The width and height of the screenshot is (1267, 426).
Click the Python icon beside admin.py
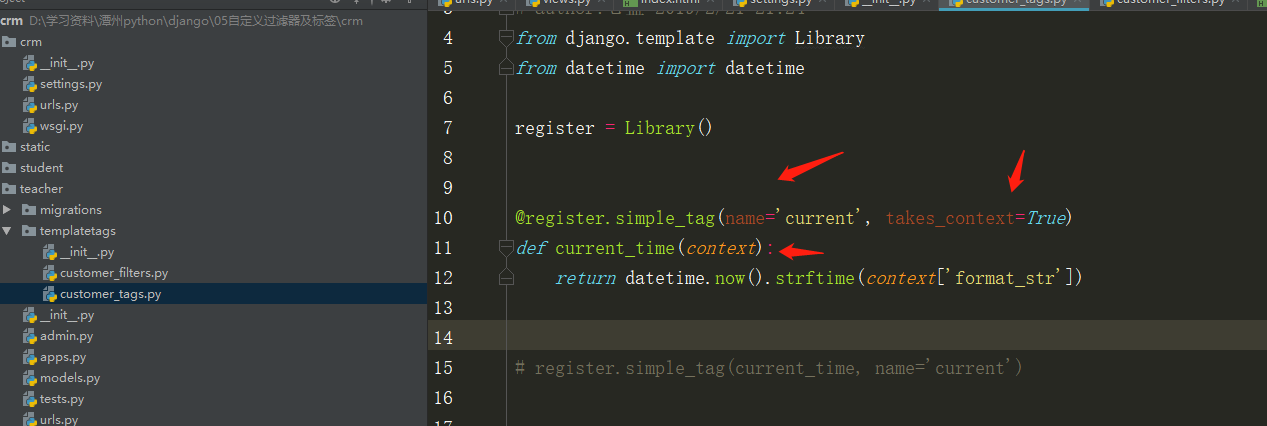pyautogui.click(x=30, y=336)
